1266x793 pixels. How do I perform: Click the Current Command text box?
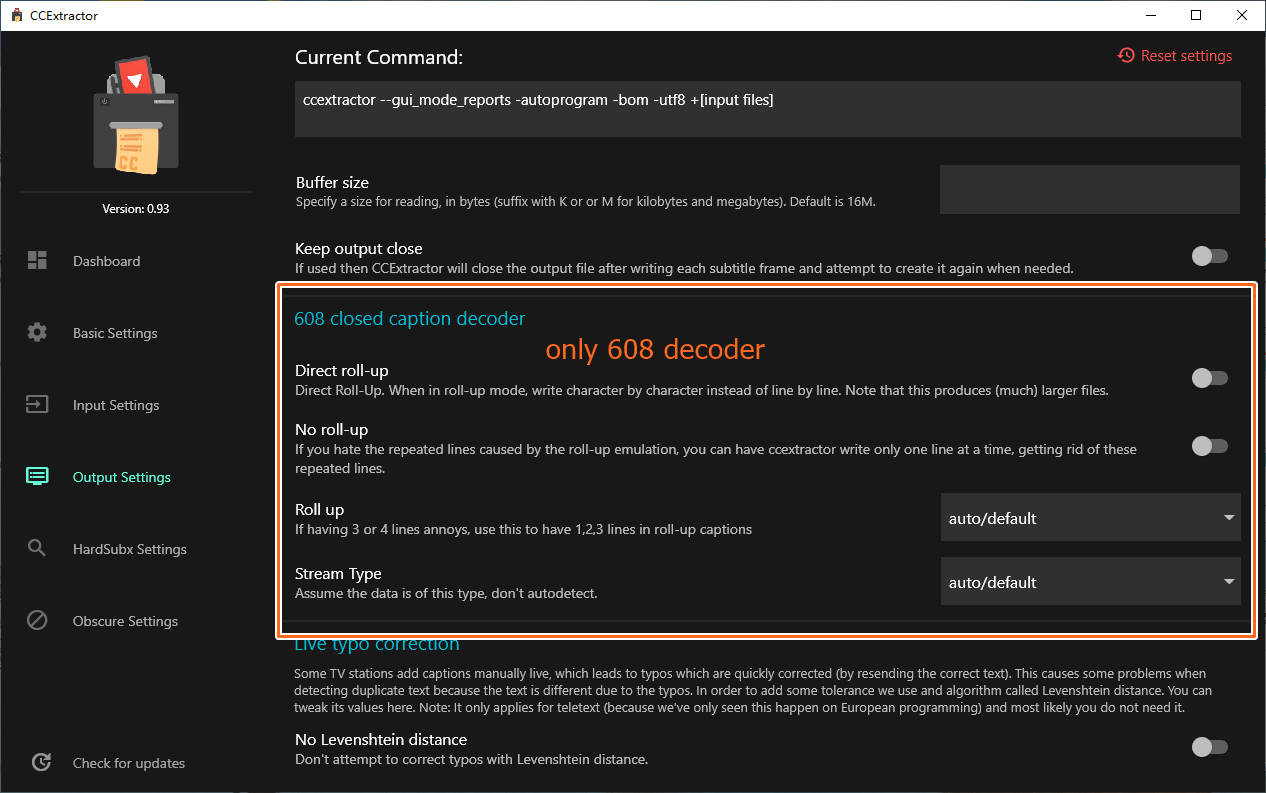point(768,109)
